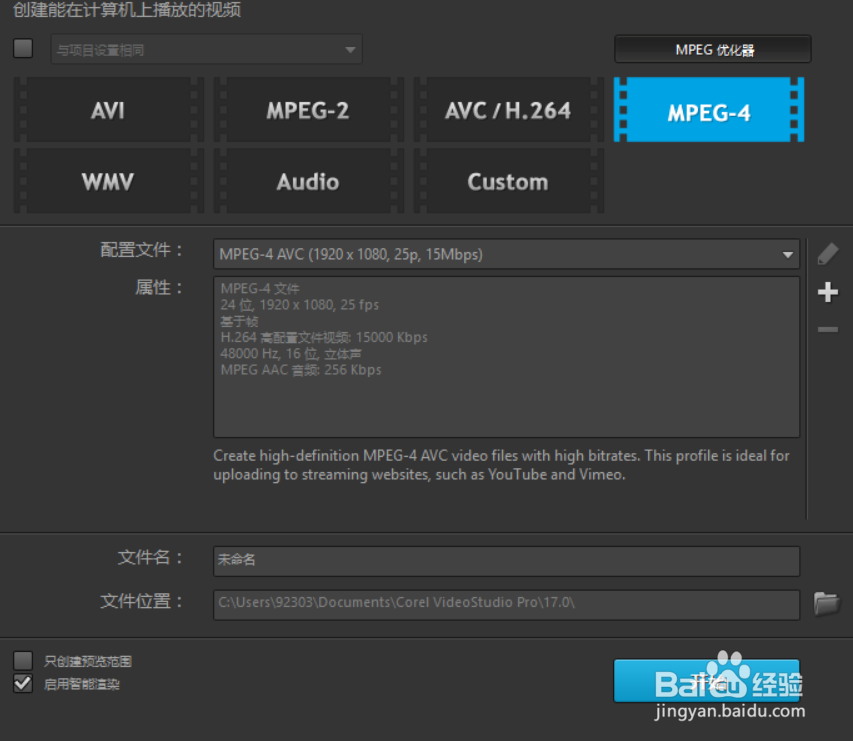Click the 'MPEG AAC 音频: 256 Kbps' line
The image size is (853, 741).
(x=301, y=370)
